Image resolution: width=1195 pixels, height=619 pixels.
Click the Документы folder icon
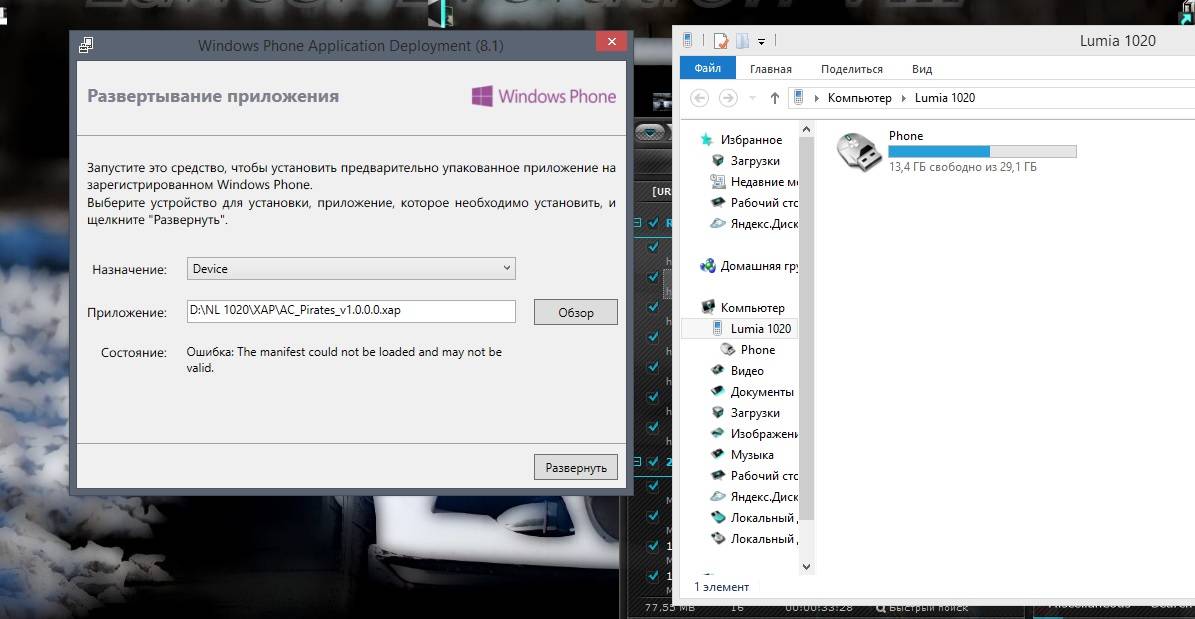coord(718,392)
